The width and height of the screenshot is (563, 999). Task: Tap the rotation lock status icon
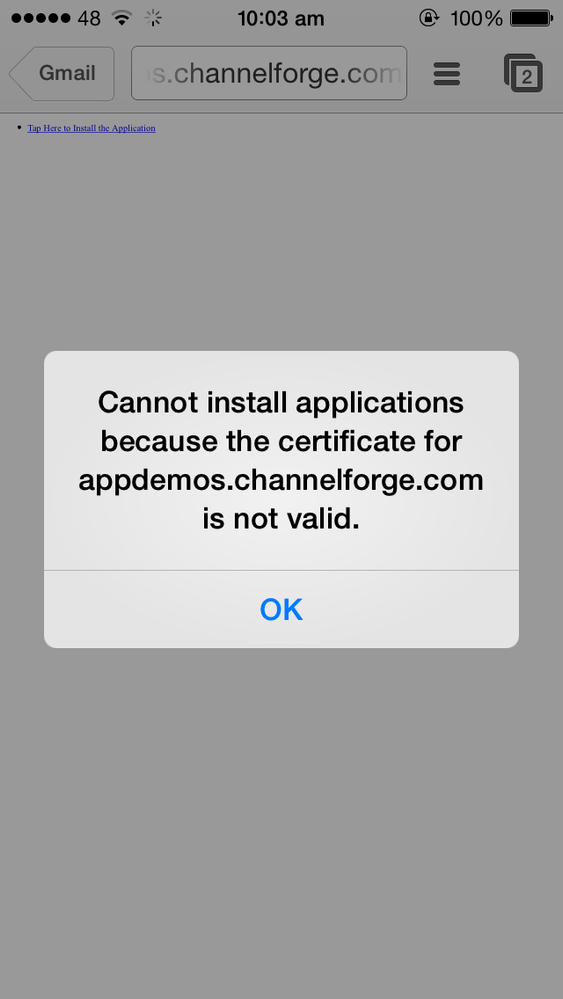pyautogui.click(x=429, y=18)
